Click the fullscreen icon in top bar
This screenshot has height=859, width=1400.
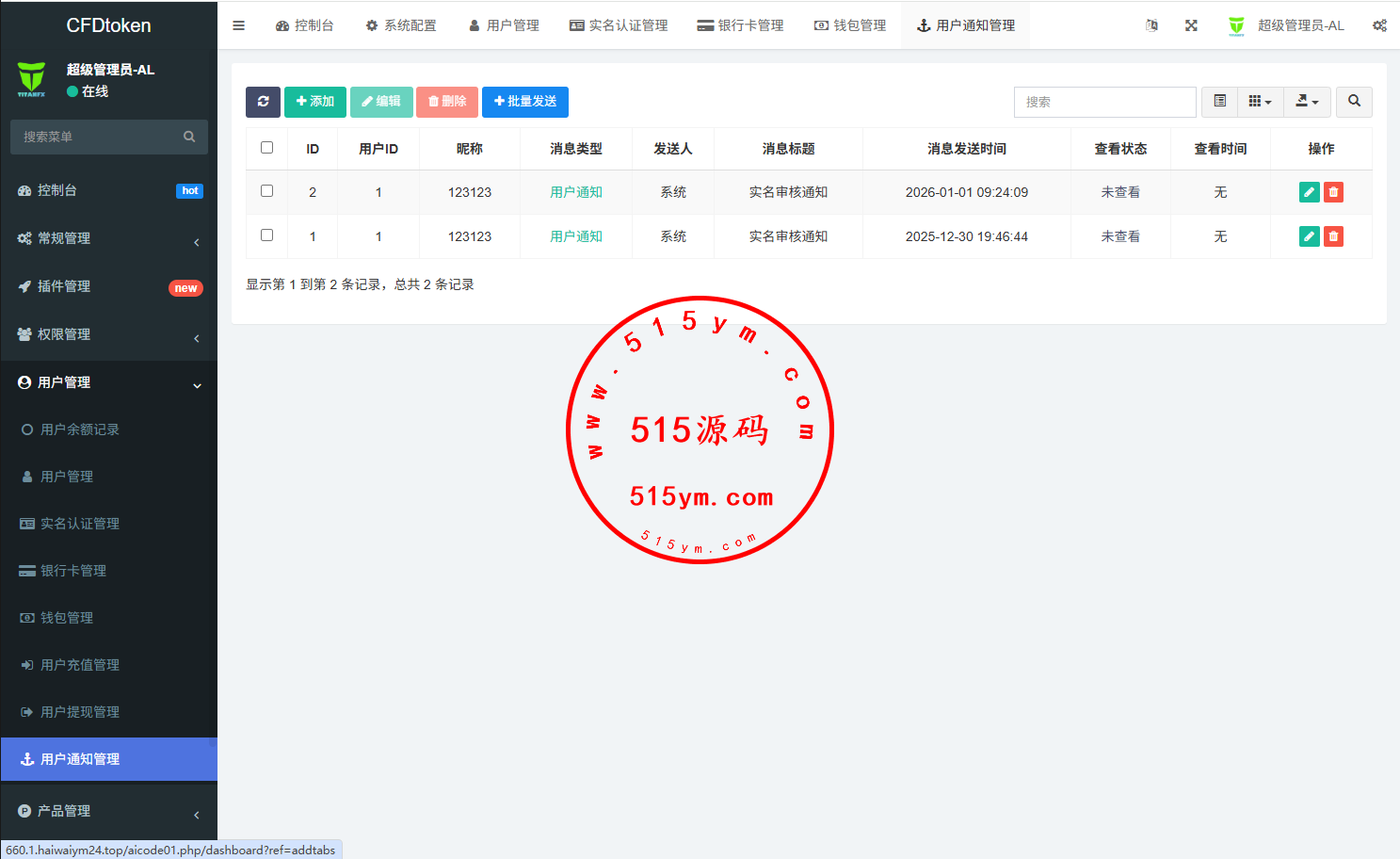(x=1191, y=25)
